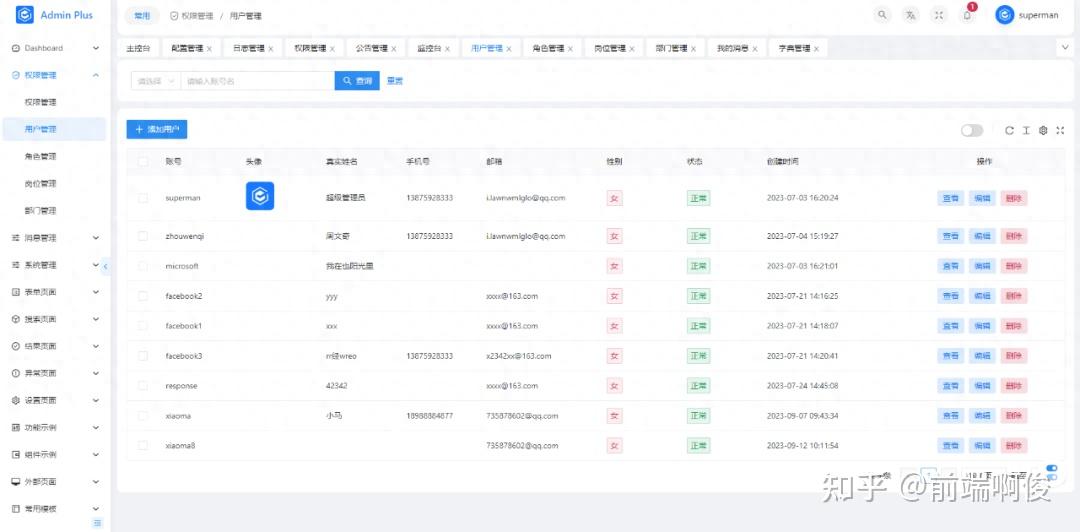Click superman's avatar thumbnail in the table

(260, 196)
